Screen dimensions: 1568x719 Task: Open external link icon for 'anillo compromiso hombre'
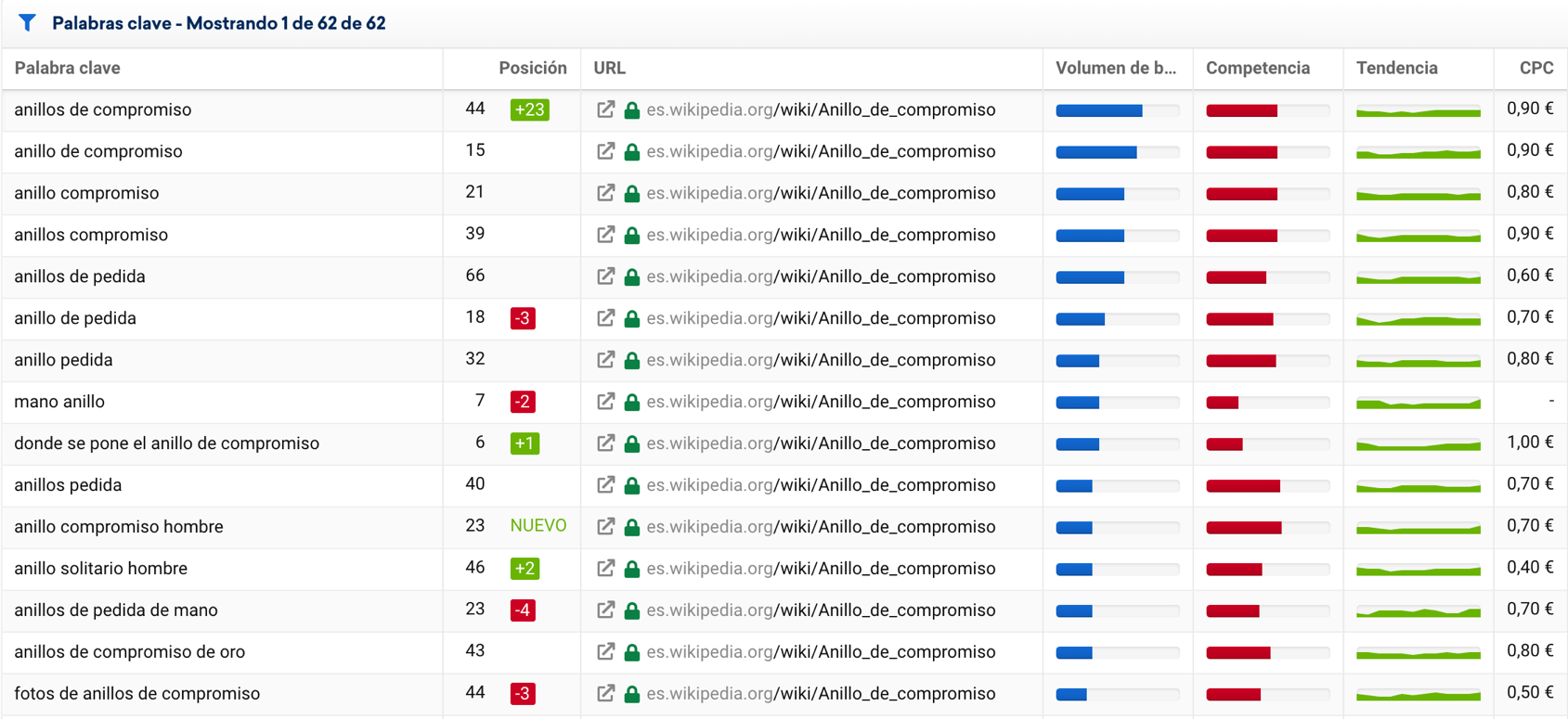pyautogui.click(x=605, y=527)
